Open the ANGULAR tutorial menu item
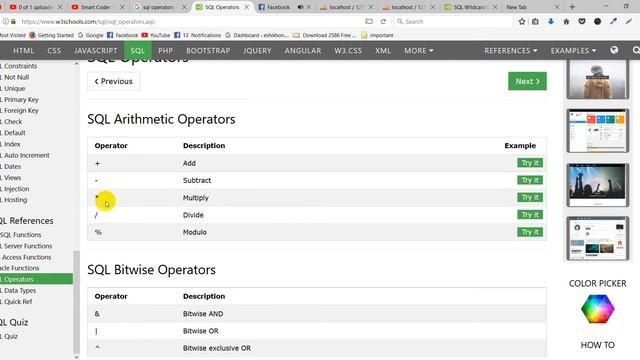Screen dimensions: 640x360 coord(303,51)
